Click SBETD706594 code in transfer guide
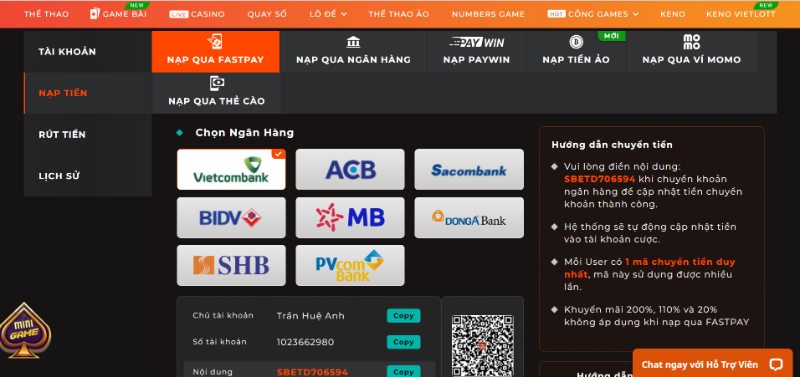This screenshot has height=377, width=800. [x=599, y=179]
